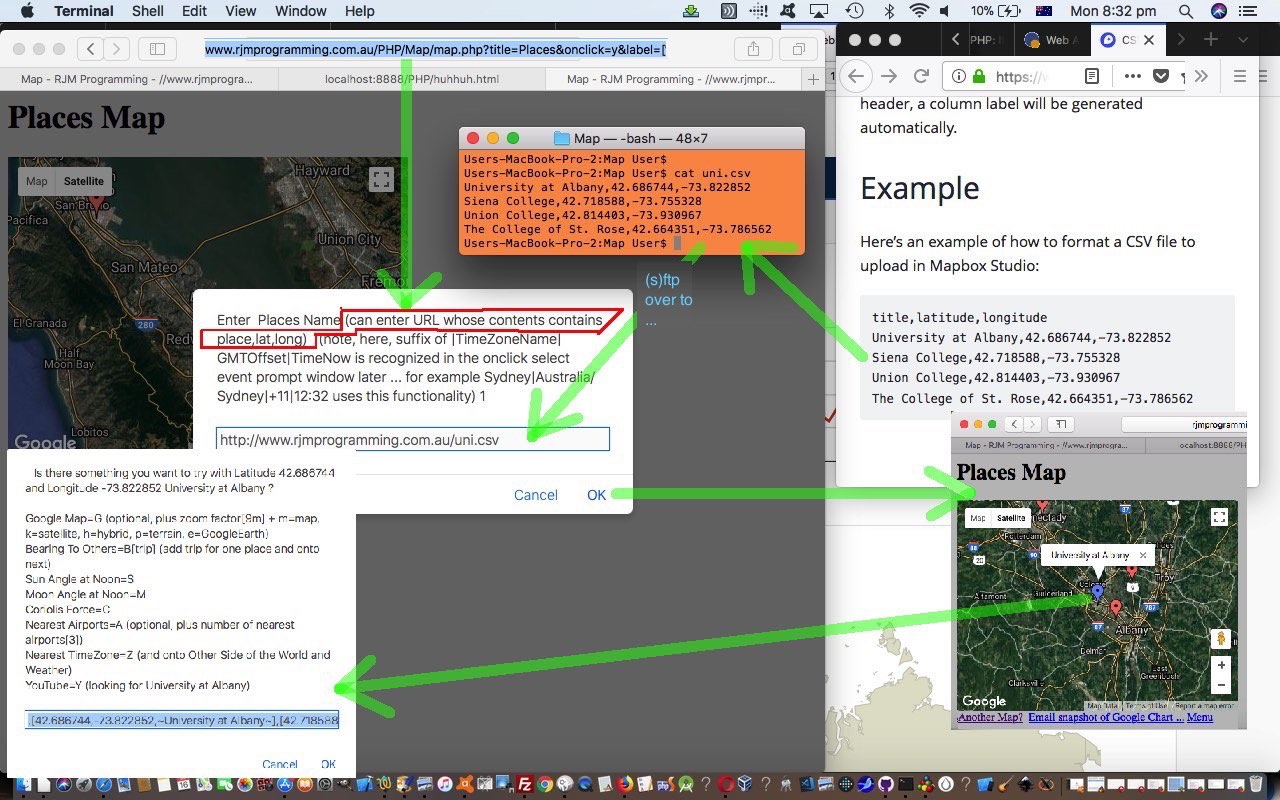Reload the Firefox page

coord(921,76)
